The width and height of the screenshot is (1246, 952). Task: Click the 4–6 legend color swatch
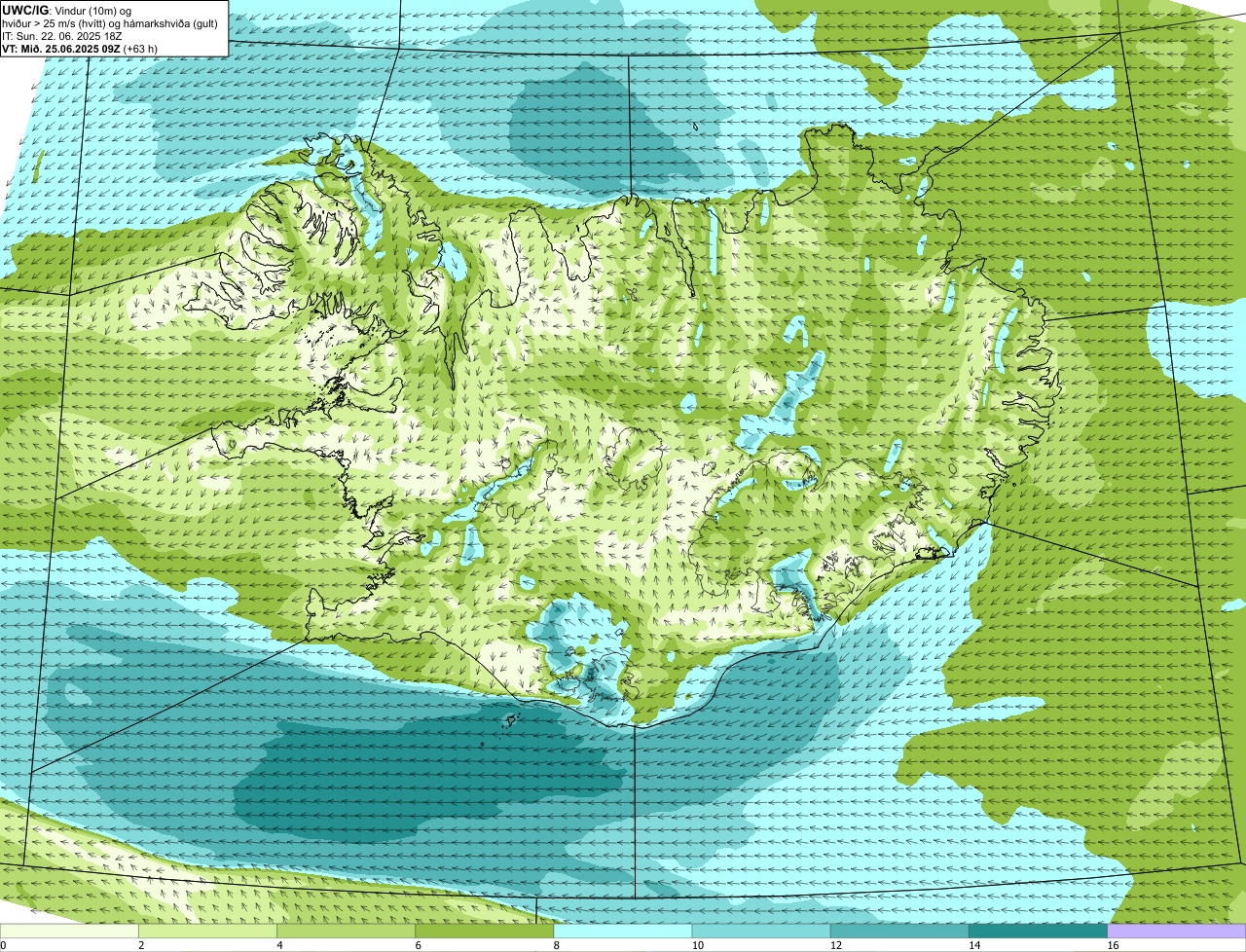click(348, 932)
